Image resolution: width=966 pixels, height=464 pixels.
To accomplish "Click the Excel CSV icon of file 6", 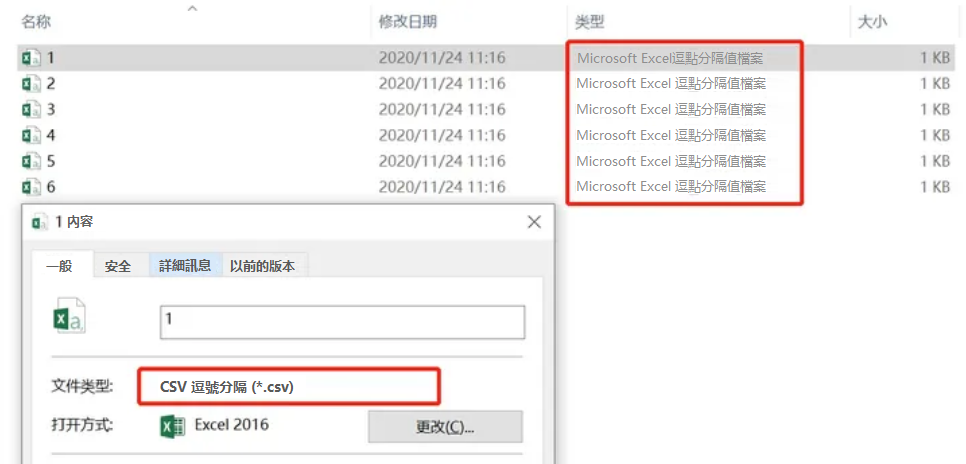I will (x=31, y=186).
